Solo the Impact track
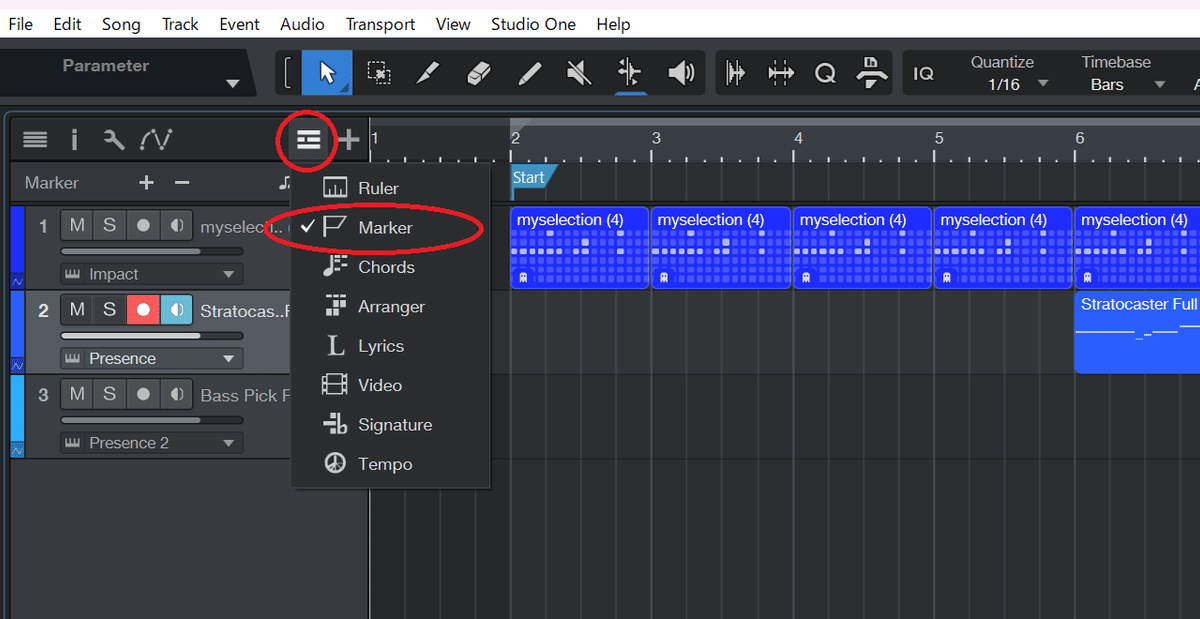Image resolution: width=1200 pixels, height=619 pixels. [x=109, y=225]
